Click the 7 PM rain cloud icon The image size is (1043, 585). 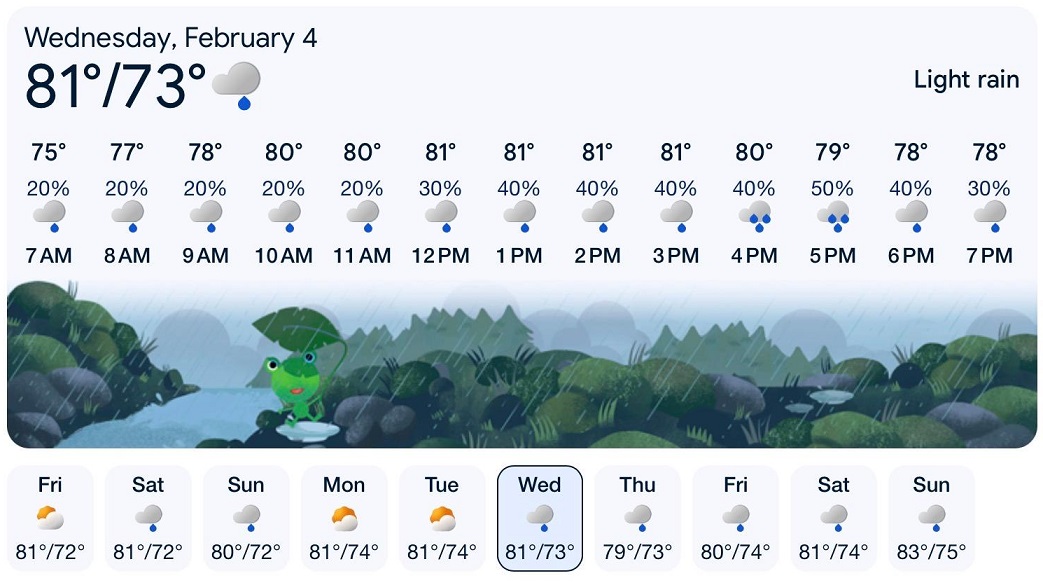click(990, 215)
